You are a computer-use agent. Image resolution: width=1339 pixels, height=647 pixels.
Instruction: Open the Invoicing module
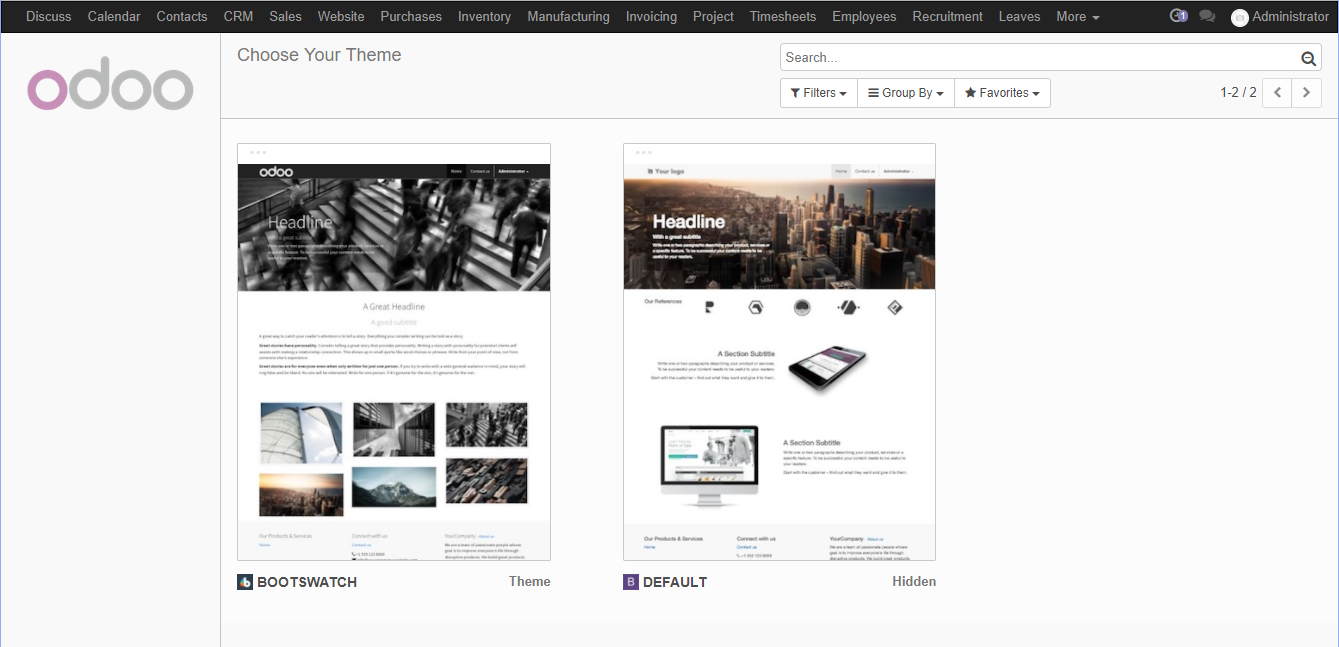tap(651, 16)
